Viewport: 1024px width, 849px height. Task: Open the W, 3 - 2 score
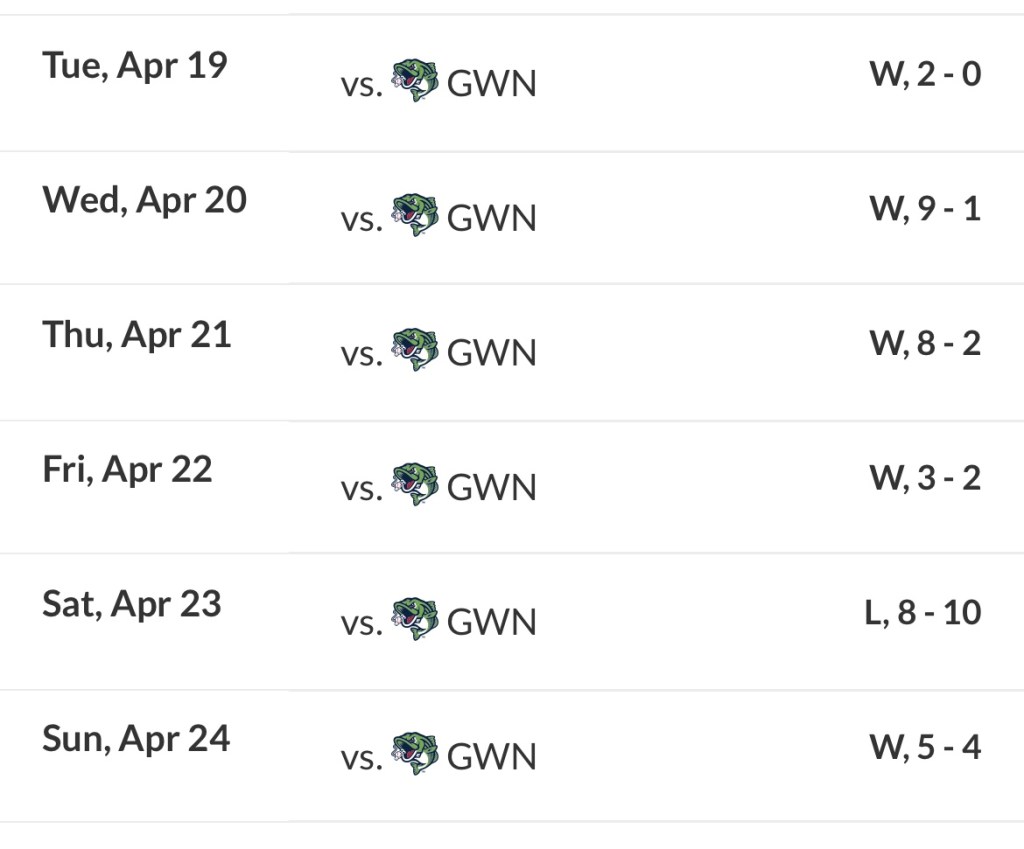click(x=925, y=477)
